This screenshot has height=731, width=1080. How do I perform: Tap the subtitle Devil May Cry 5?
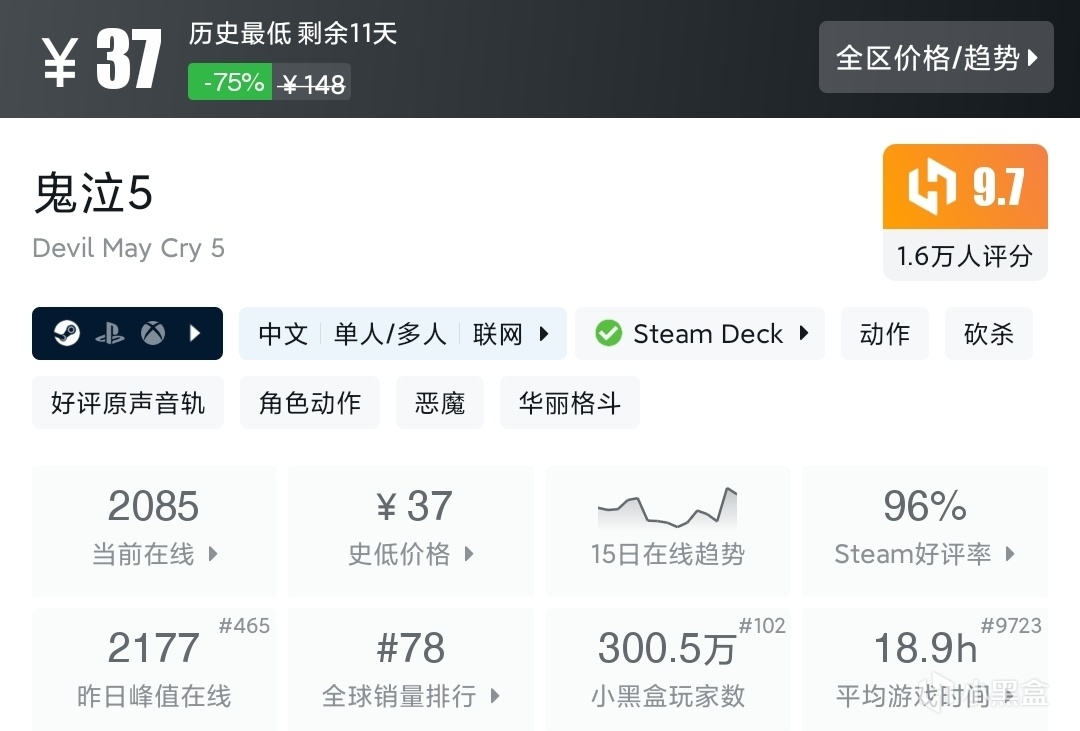(129, 248)
